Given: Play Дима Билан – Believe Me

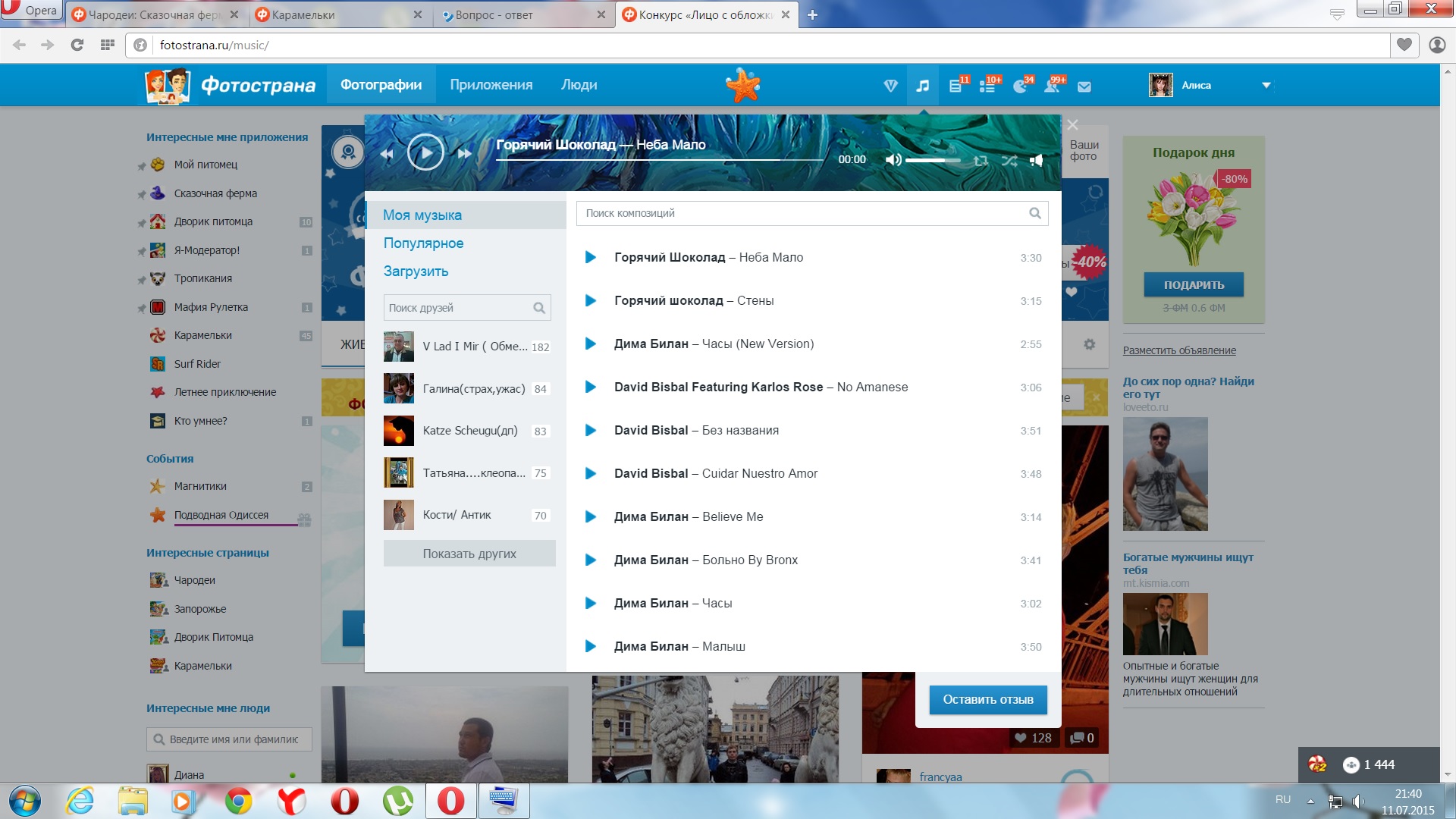Looking at the screenshot, I should (591, 517).
